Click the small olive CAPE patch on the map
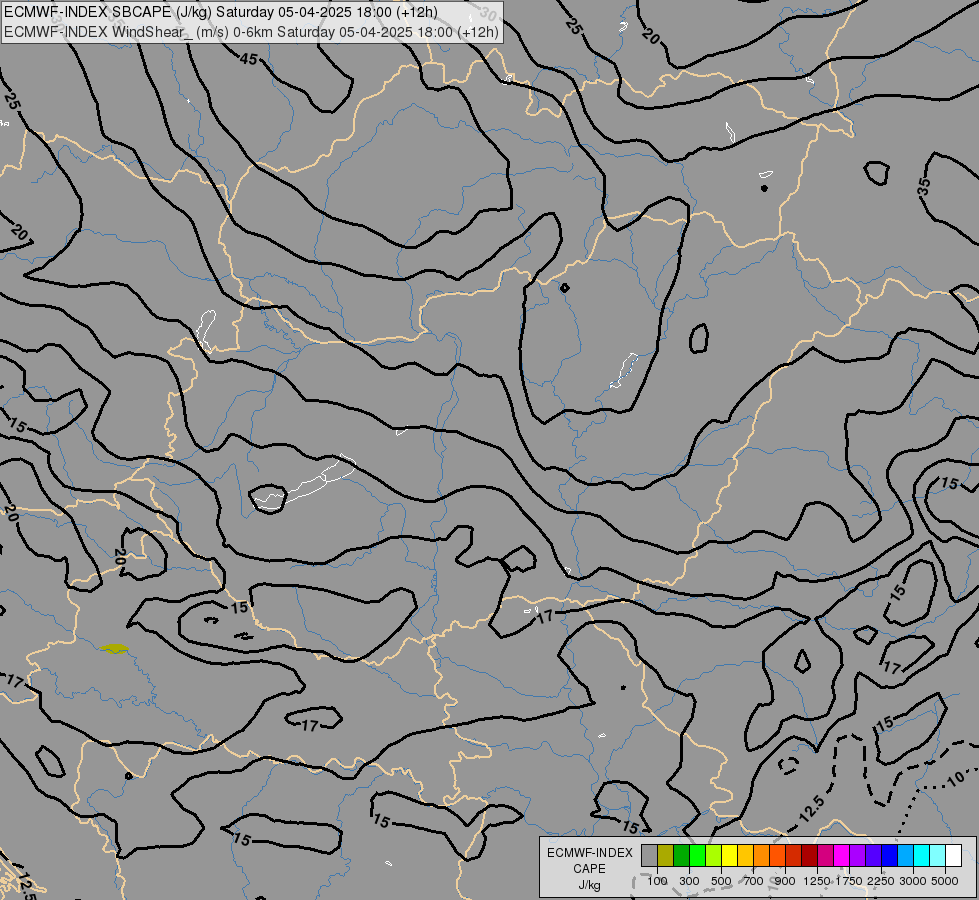 [x=114, y=649]
